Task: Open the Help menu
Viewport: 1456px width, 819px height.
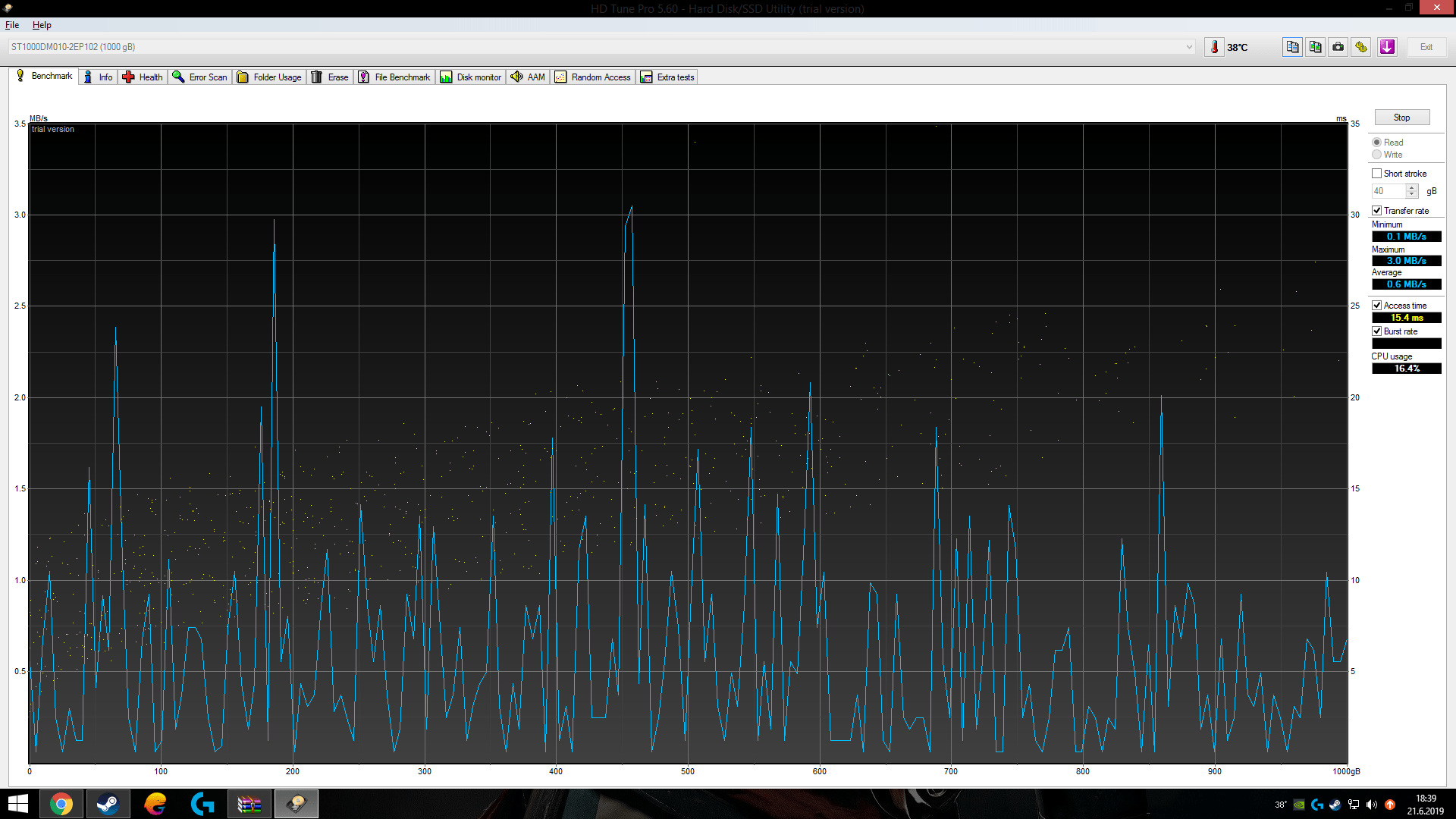Action: coord(42,25)
